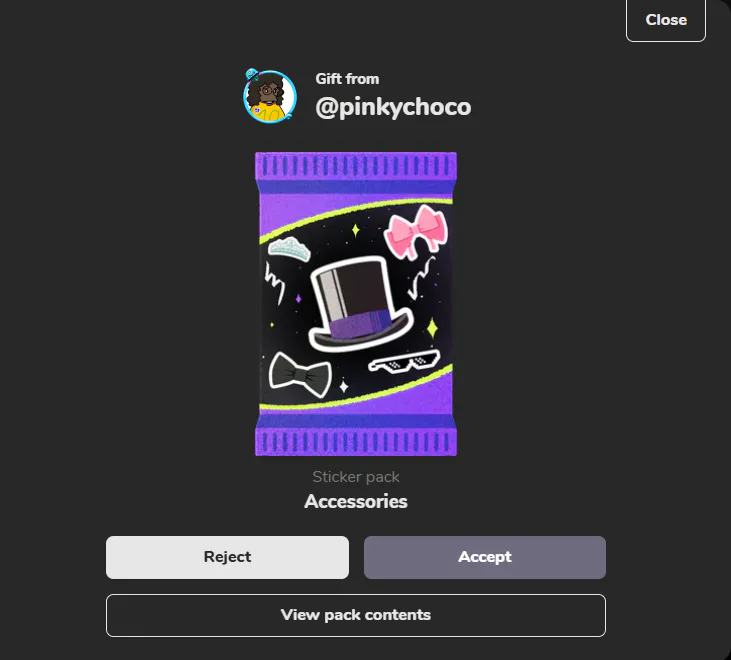
Task: Click the top hat sticker on the pack
Action: point(359,304)
